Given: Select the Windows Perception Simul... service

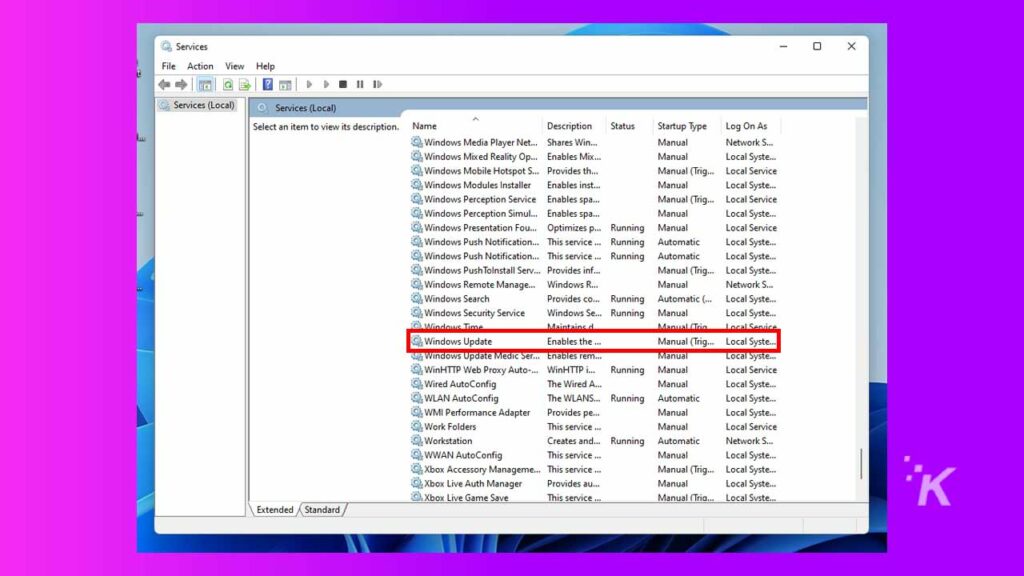Looking at the screenshot, I should point(594,214).
